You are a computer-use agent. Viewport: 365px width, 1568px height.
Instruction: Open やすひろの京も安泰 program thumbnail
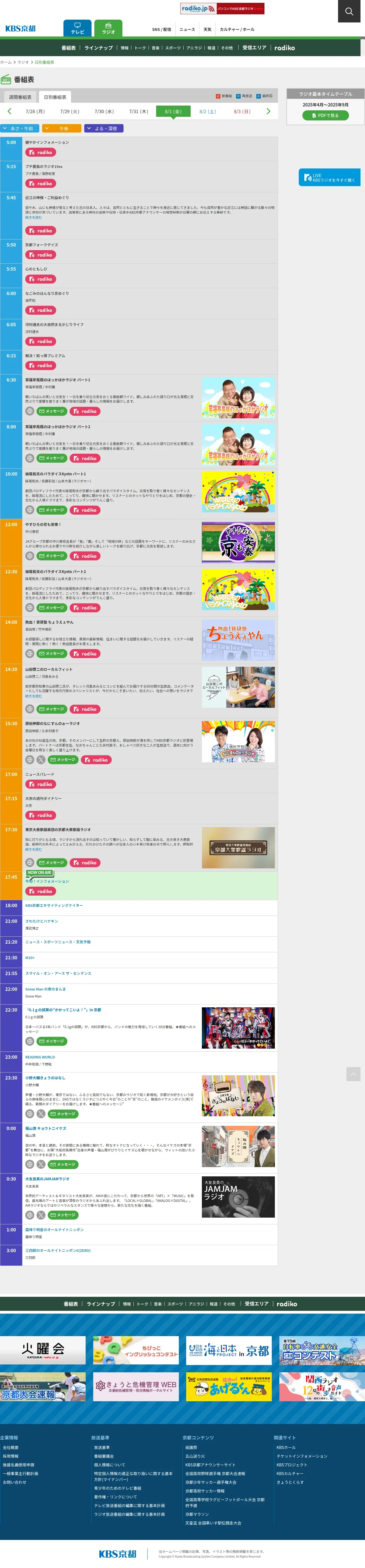tap(238, 542)
